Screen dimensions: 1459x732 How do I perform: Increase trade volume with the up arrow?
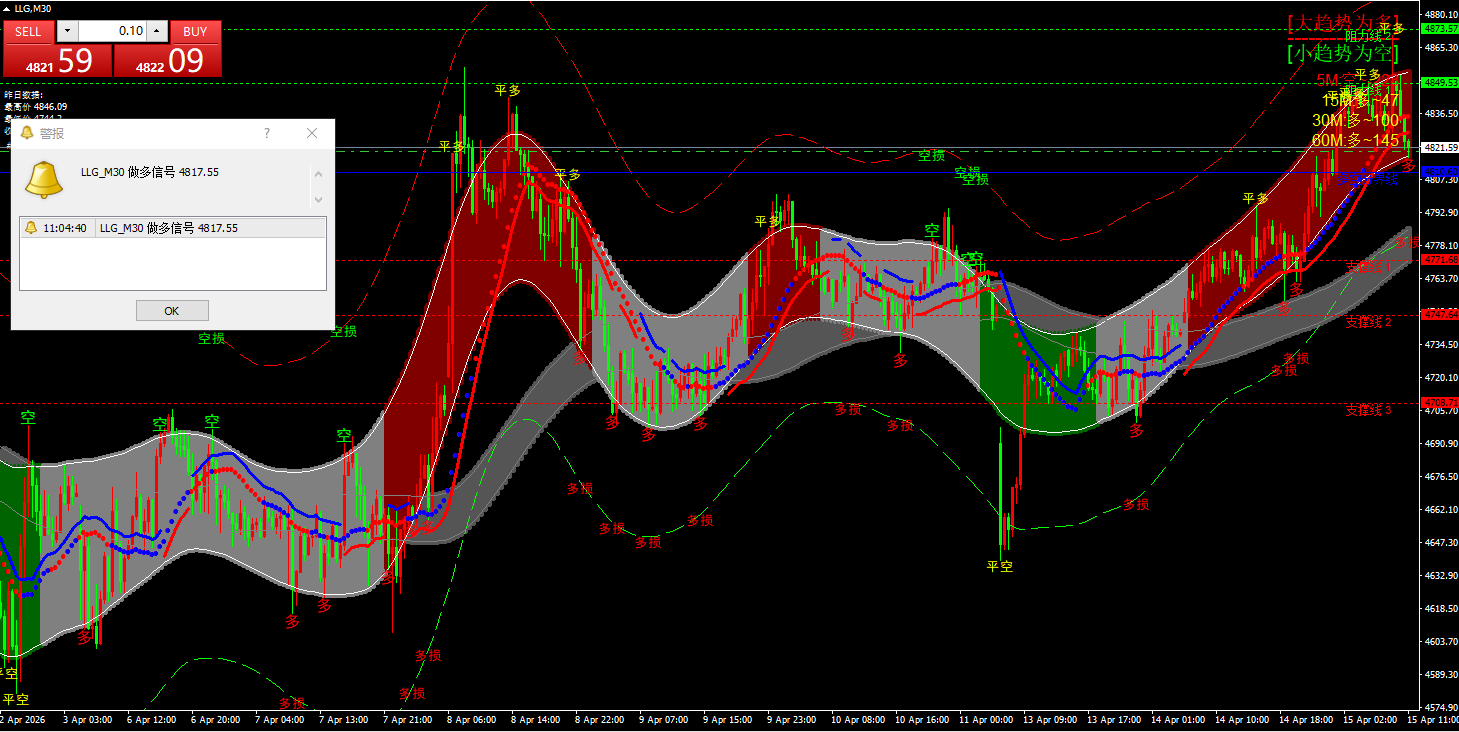[x=157, y=31]
